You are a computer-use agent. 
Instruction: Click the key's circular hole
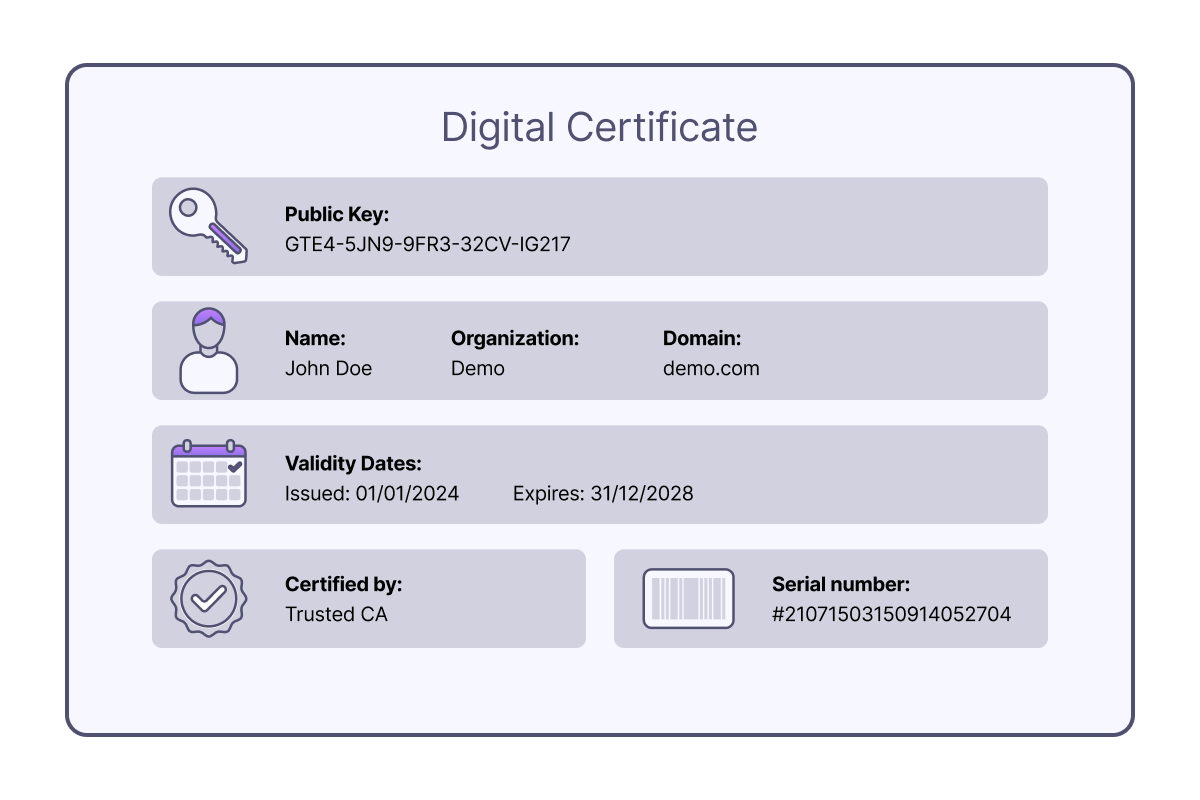pos(190,210)
